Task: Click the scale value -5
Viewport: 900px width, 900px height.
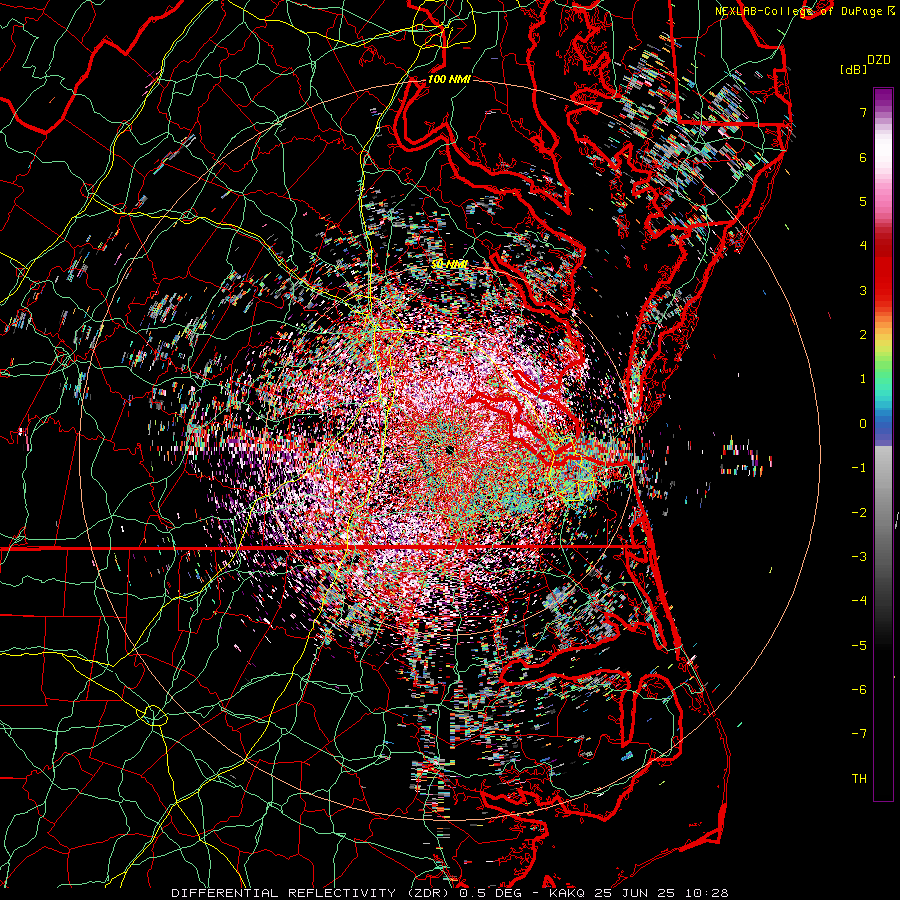Action: point(859,646)
